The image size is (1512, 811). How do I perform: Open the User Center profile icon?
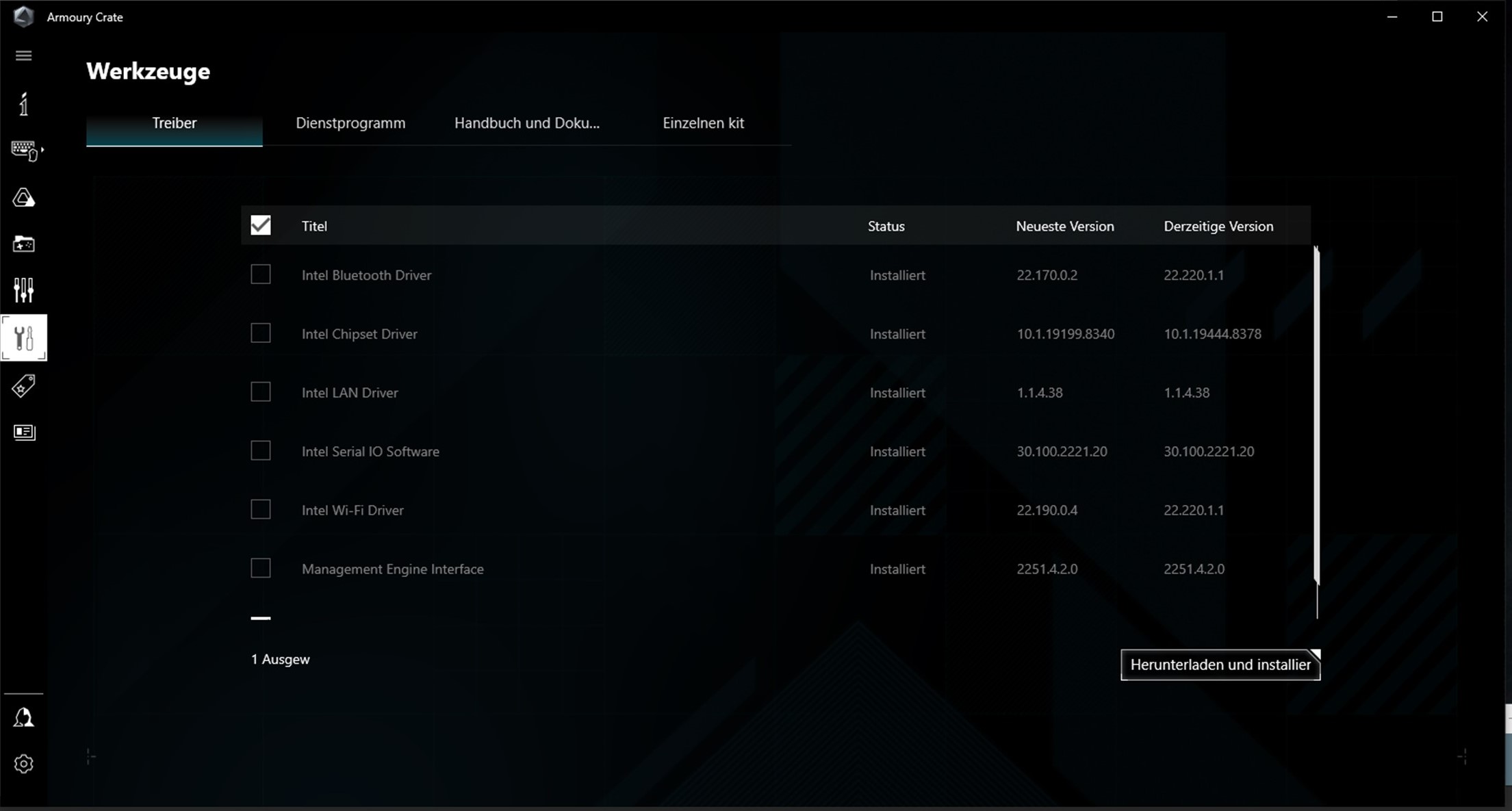(23, 717)
